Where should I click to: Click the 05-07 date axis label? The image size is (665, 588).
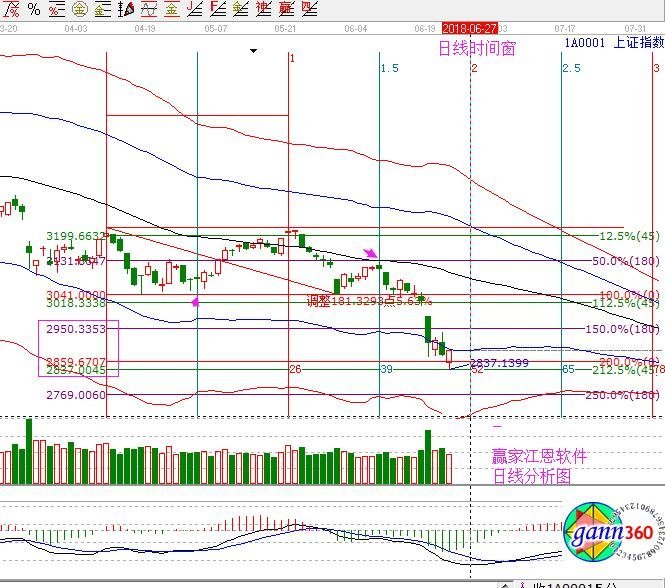click(x=215, y=29)
